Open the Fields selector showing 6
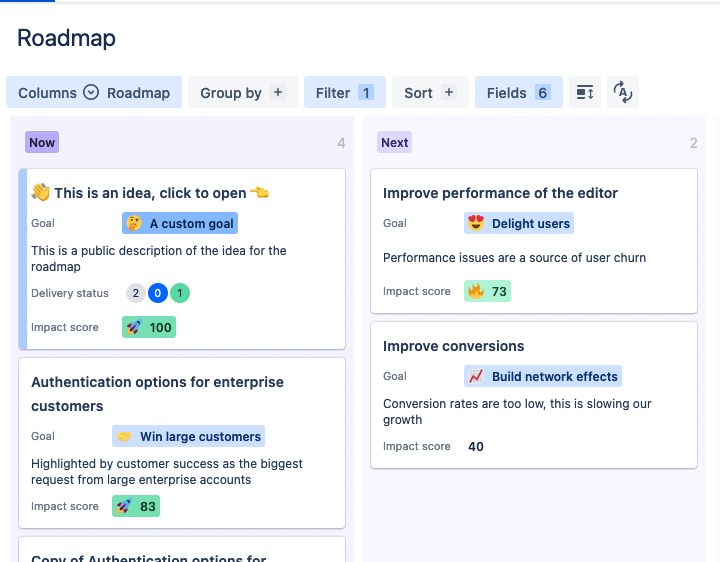 (x=519, y=92)
